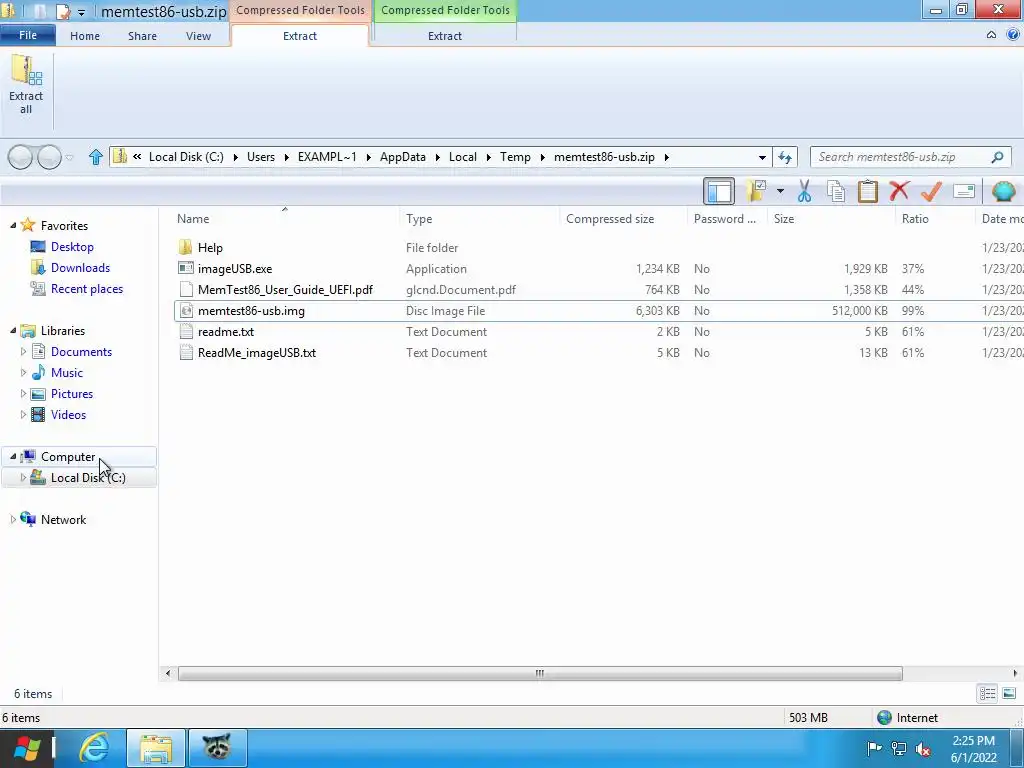Select the Help folder
This screenshot has height=768, width=1024.
point(210,248)
